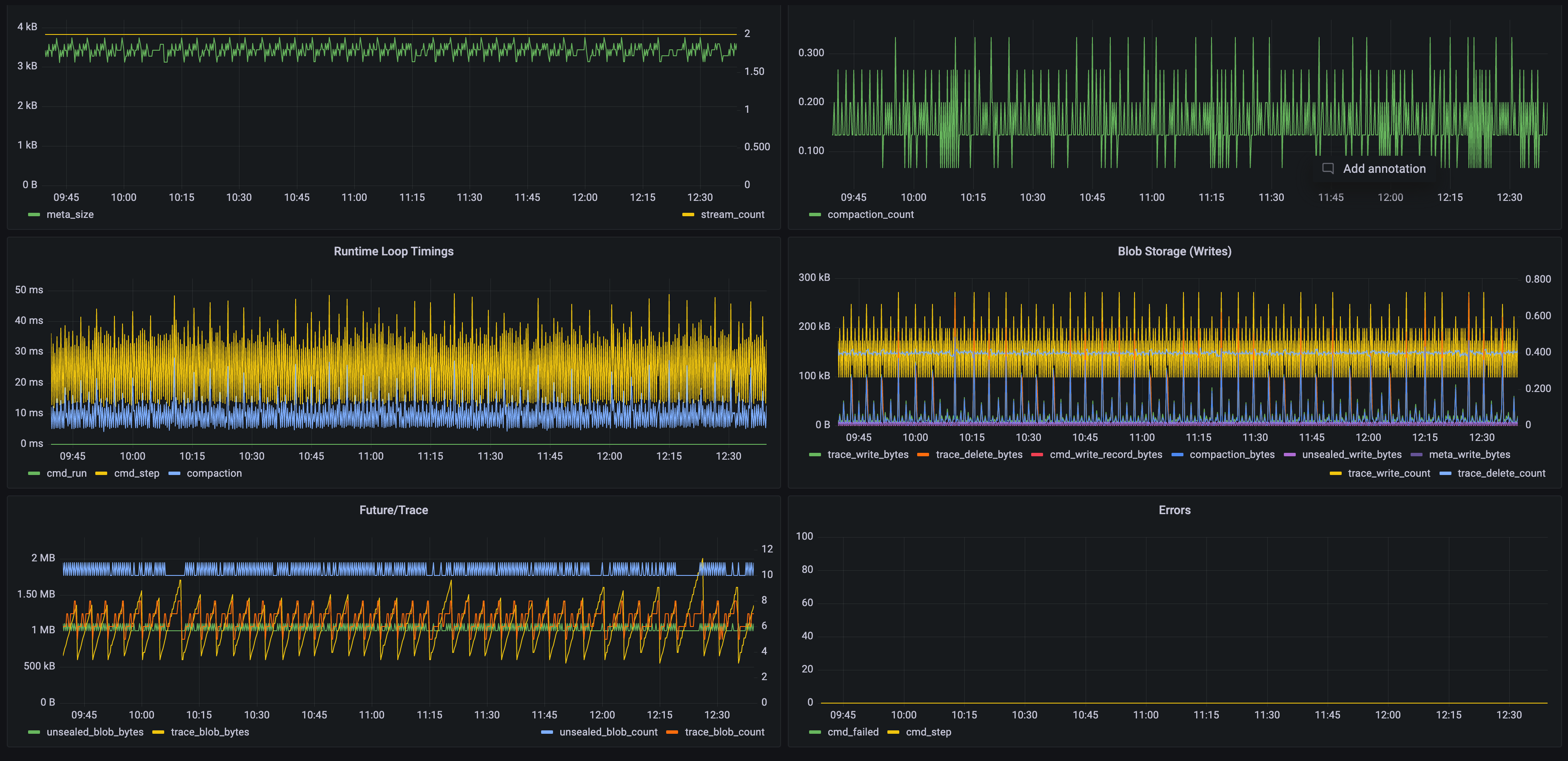Hide the cmd_step series in Runtime Loop Timings
This screenshot has height=761, width=1568.
(137, 473)
